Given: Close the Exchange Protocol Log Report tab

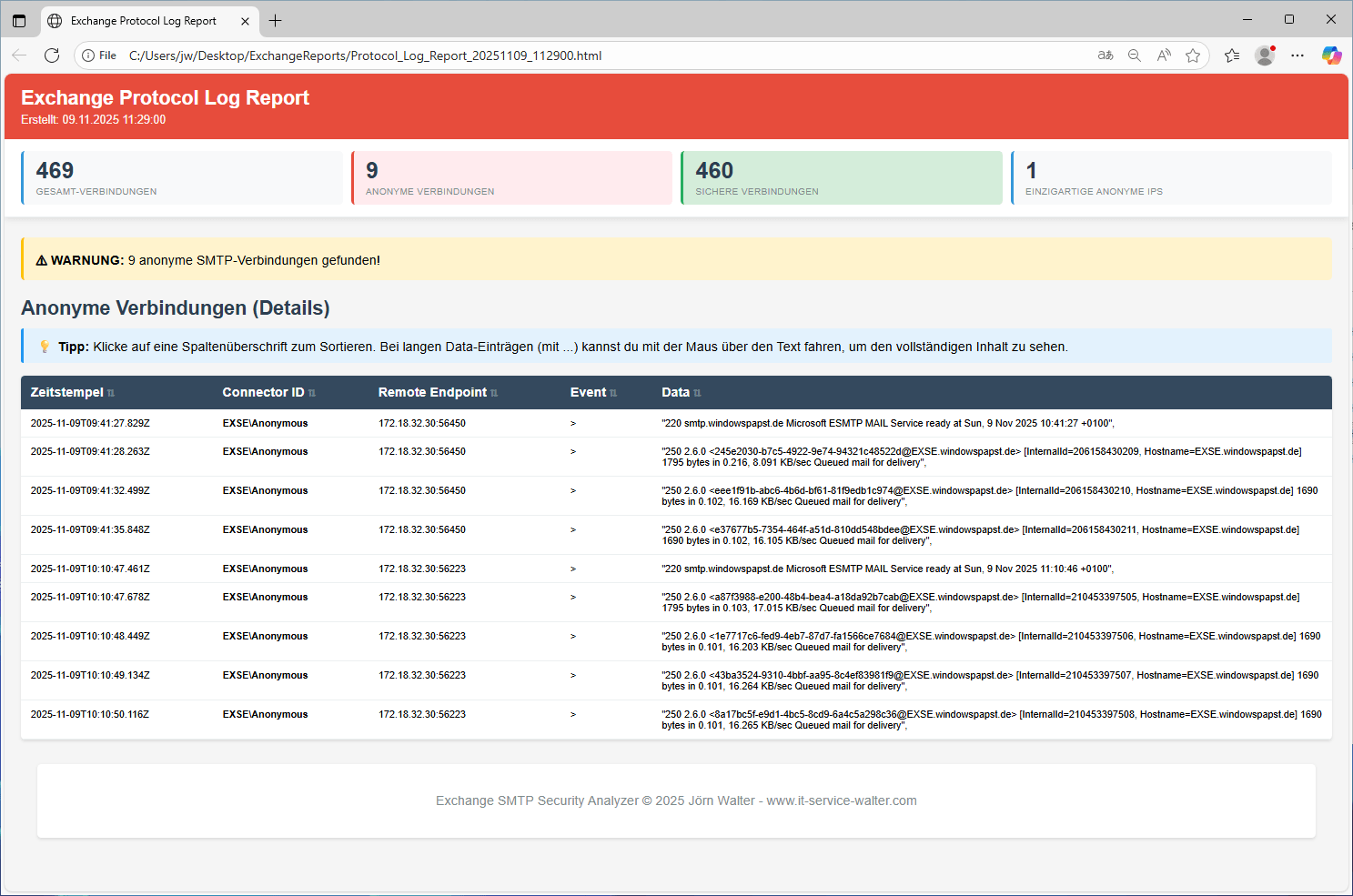Looking at the screenshot, I should point(245,21).
